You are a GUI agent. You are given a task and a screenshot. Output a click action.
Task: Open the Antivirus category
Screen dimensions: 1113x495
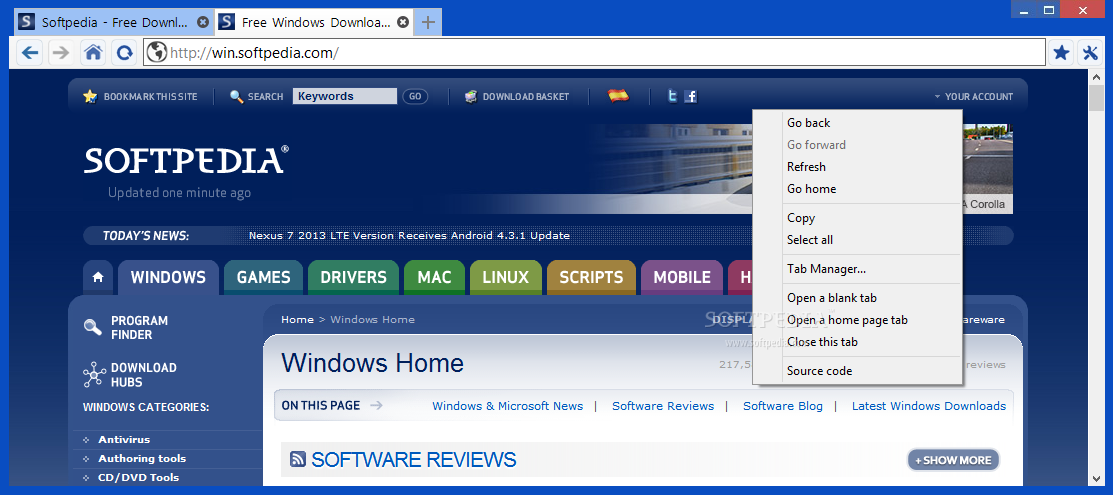124,440
